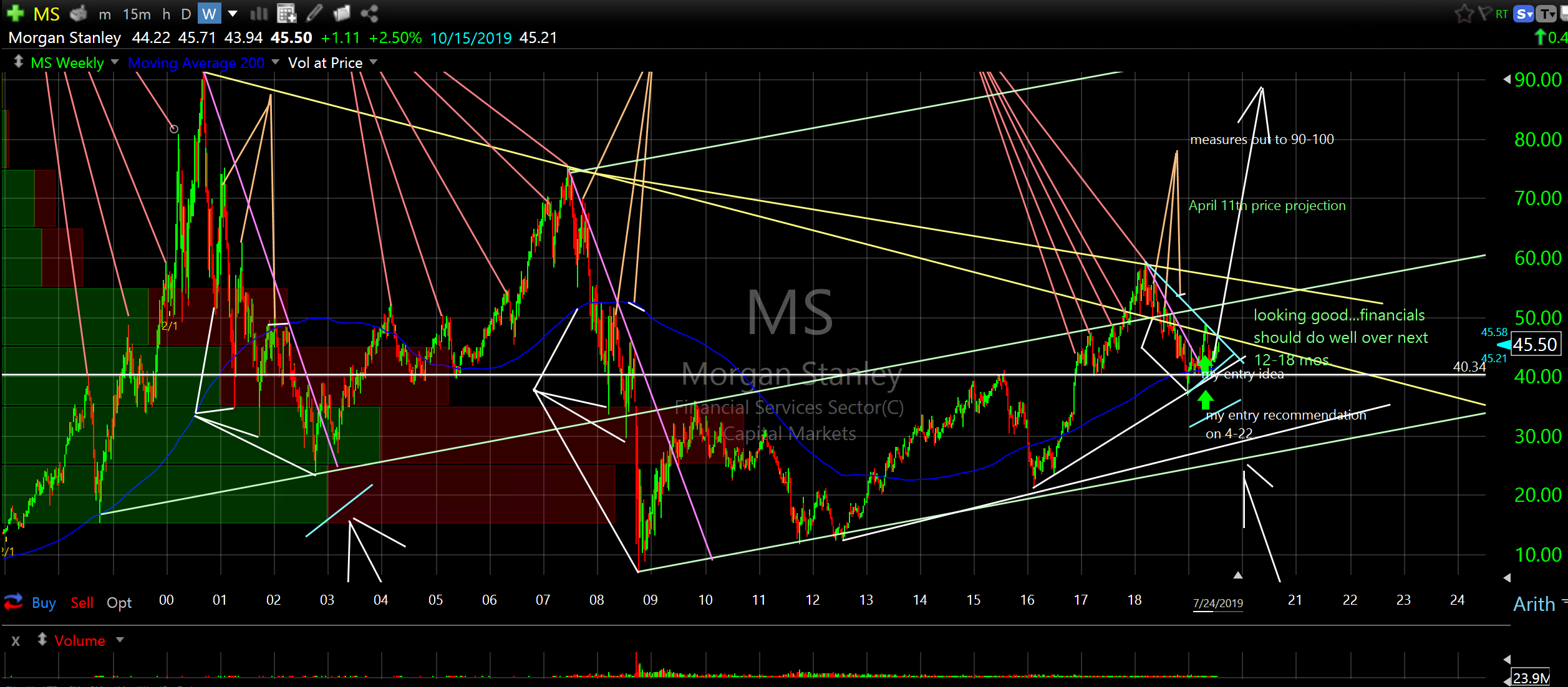Image resolution: width=1568 pixels, height=687 pixels.
Task: Switch timeframe to daily D
Action: pos(186,14)
